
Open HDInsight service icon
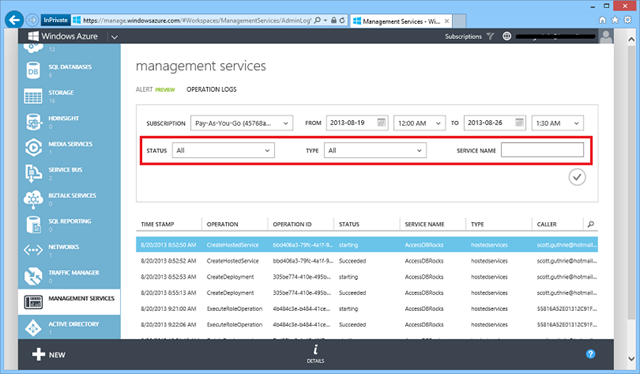33,122
